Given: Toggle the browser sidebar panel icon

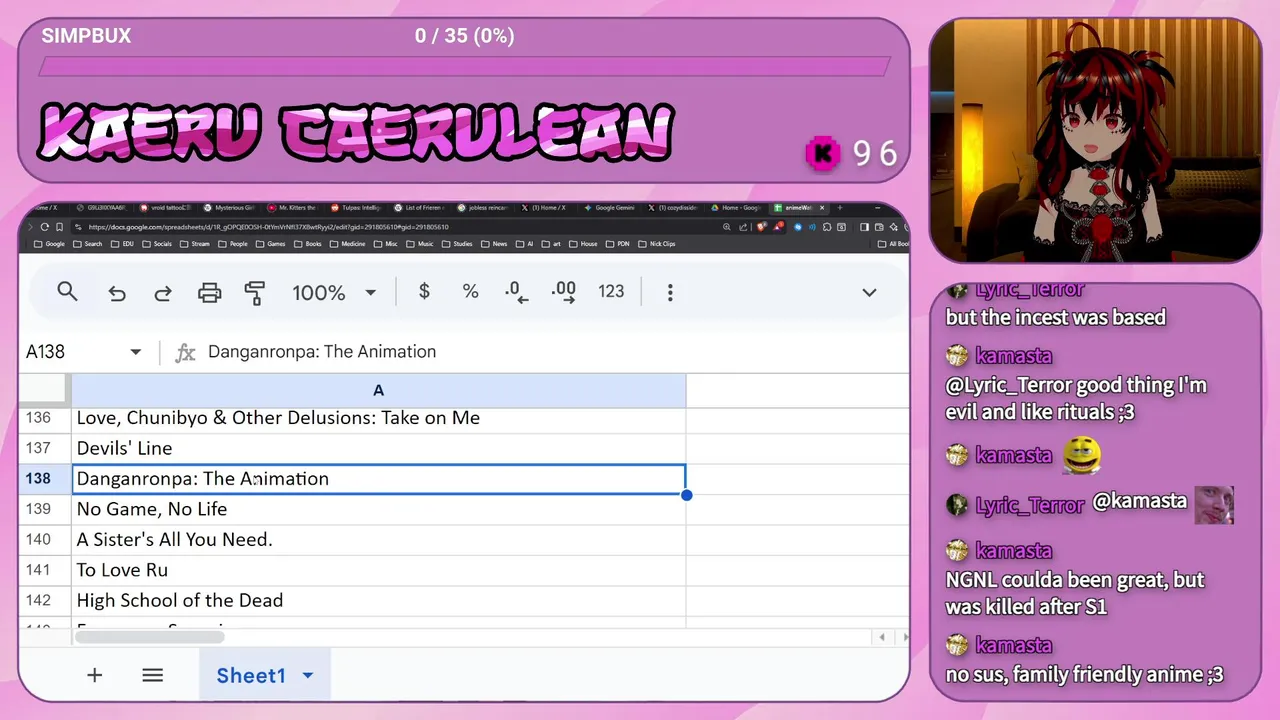Looking at the screenshot, I should [x=864, y=227].
